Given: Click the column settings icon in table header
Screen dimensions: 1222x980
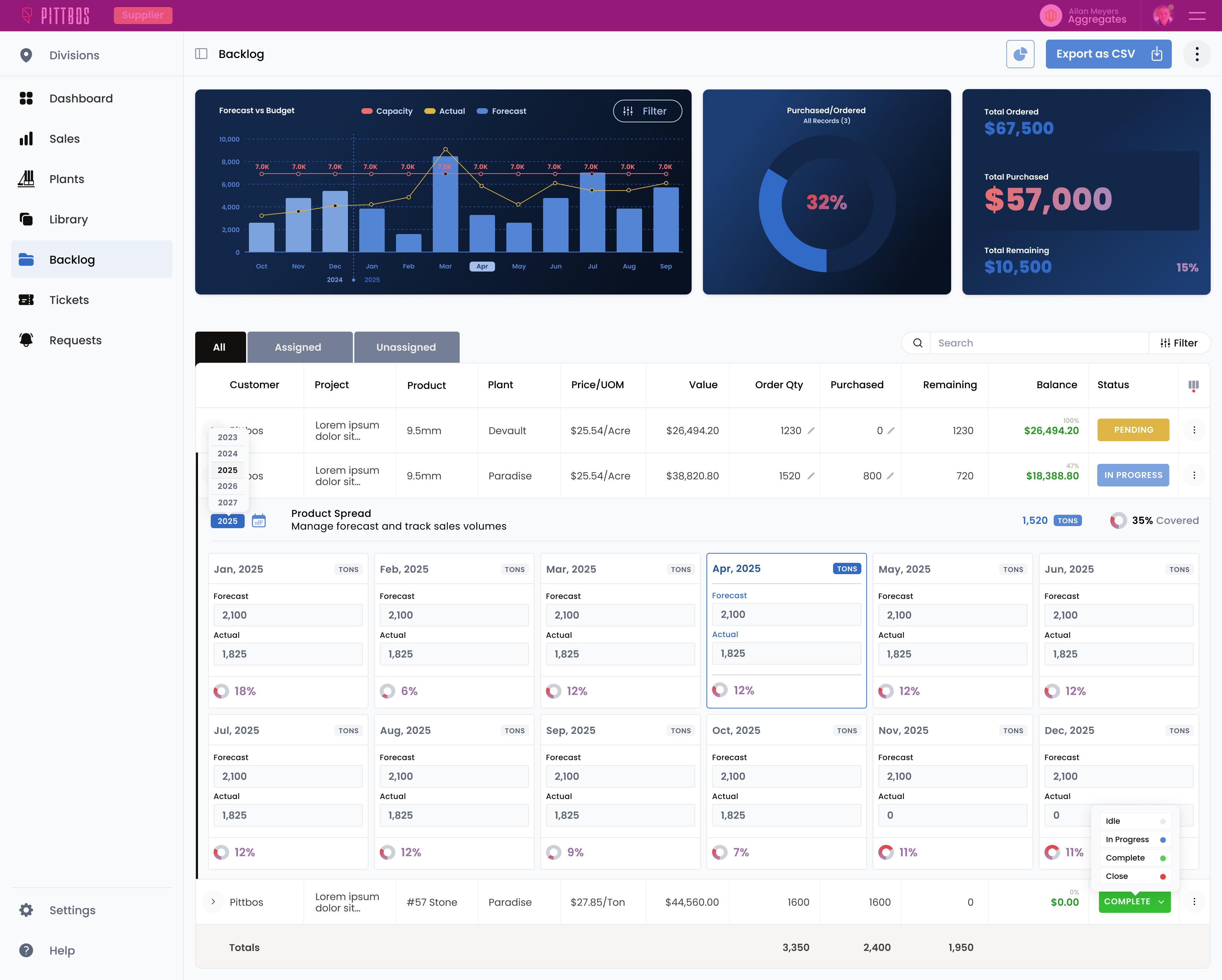Looking at the screenshot, I should 1193,385.
